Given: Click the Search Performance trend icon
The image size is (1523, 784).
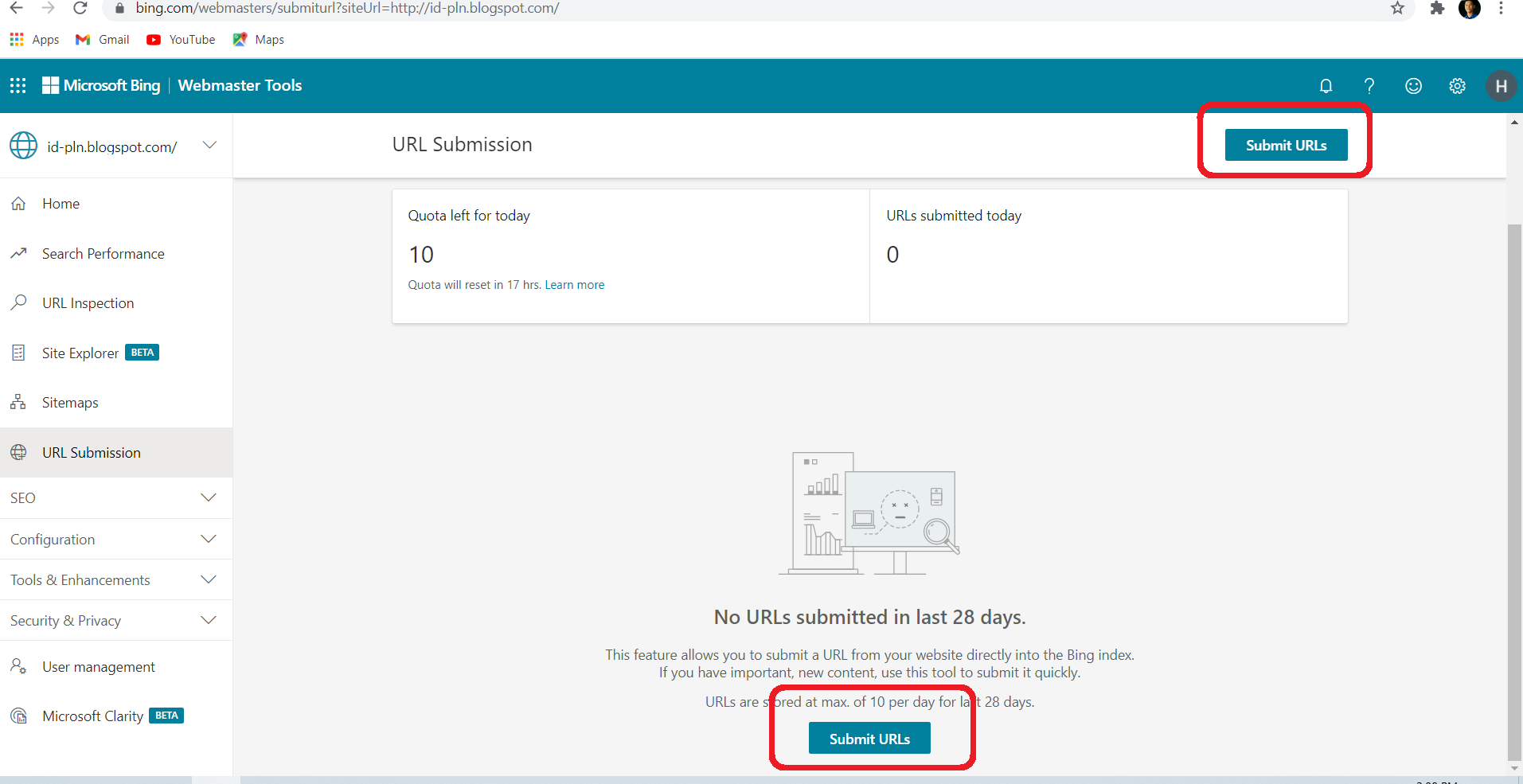Looking at the screenshot, I should click(18, 253).
